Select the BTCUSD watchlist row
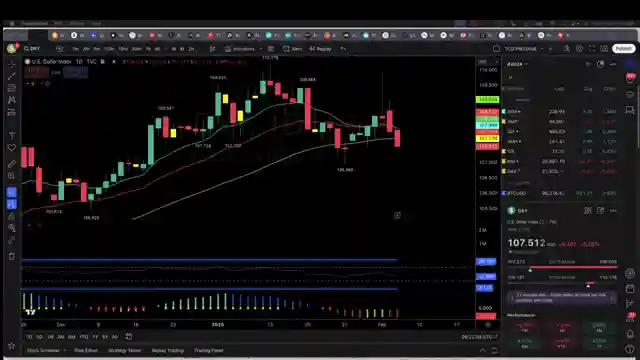The height and width of the screenshot is (360, 640). click(x=560, y=193)
